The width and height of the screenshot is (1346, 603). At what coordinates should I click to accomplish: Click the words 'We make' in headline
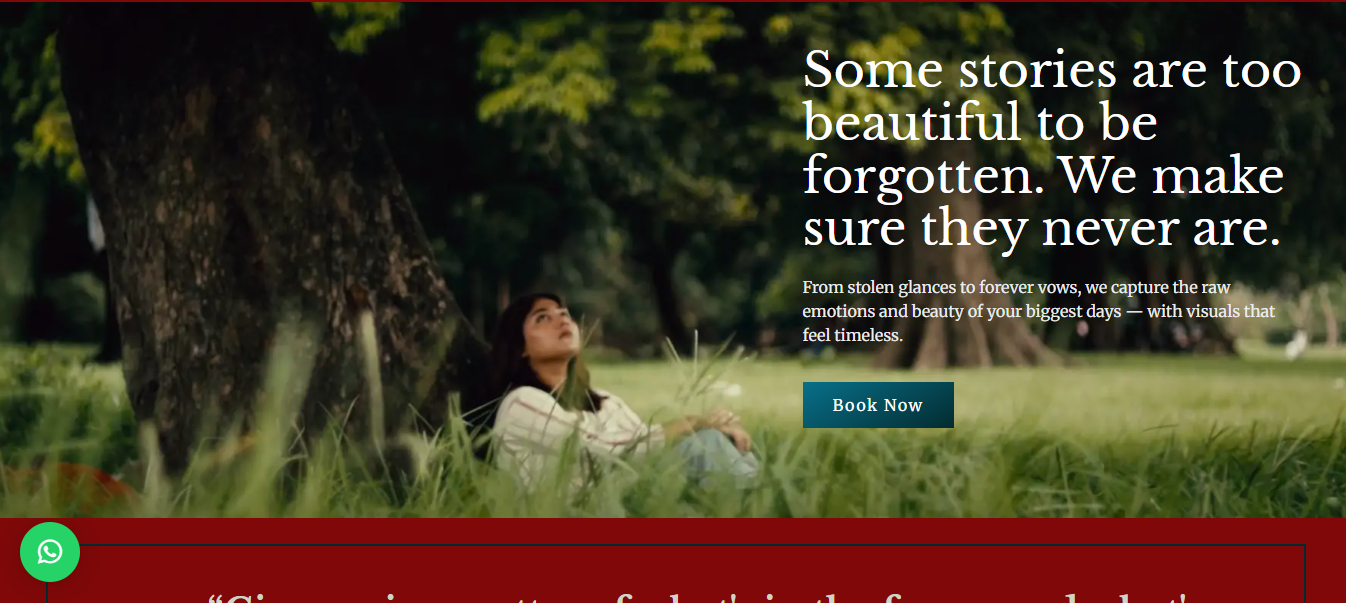click(x=1171, y=177)
